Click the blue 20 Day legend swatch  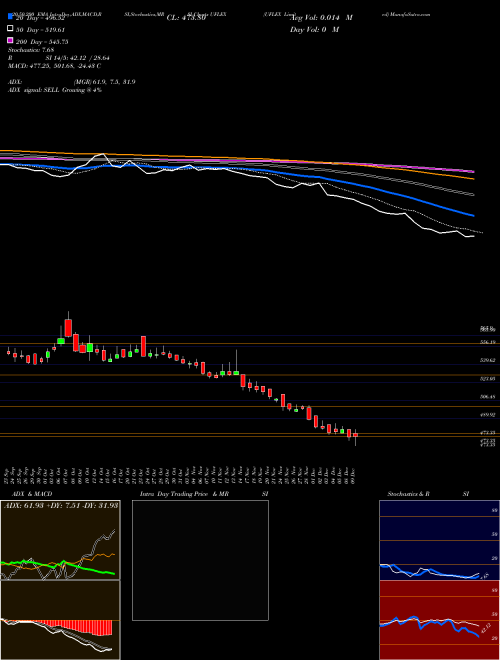coord(10,17)
